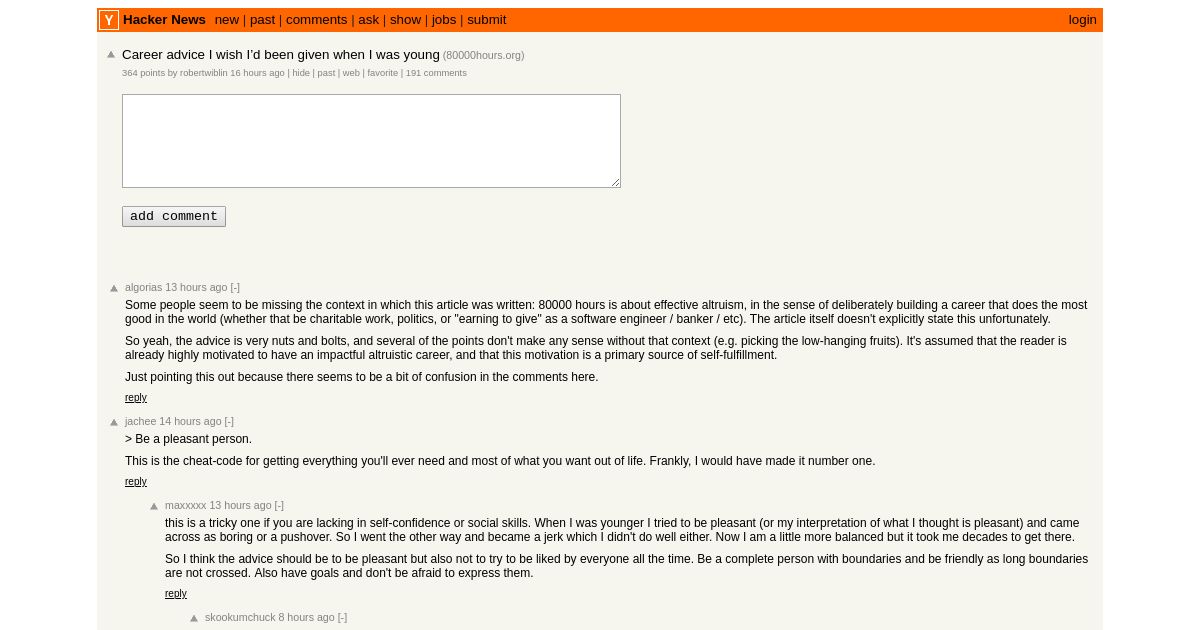Collapse skookumchuck's comment thread
The width and height of the screenshot is (1200, 630).
click(342, 617)
